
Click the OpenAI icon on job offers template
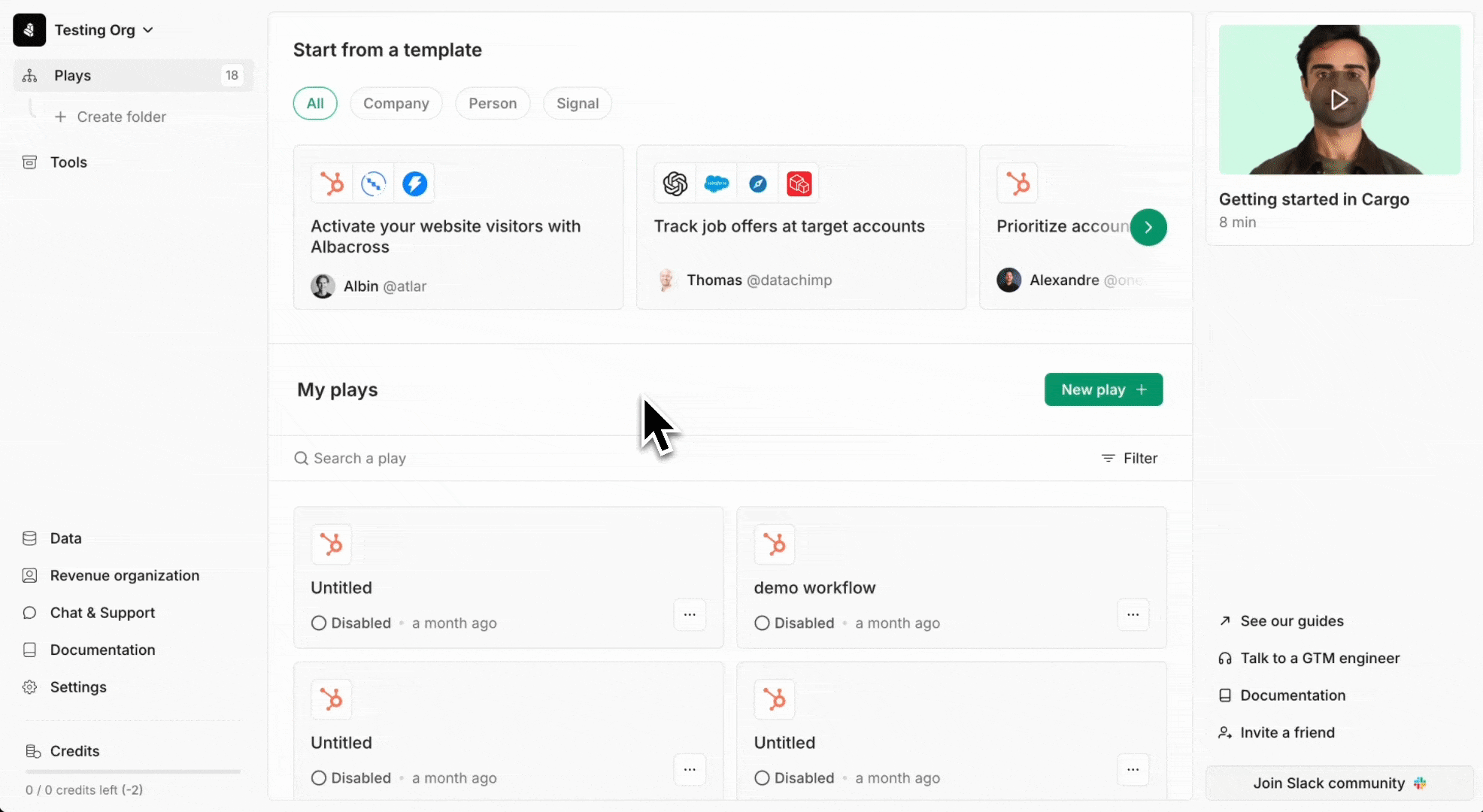[675, 183]
